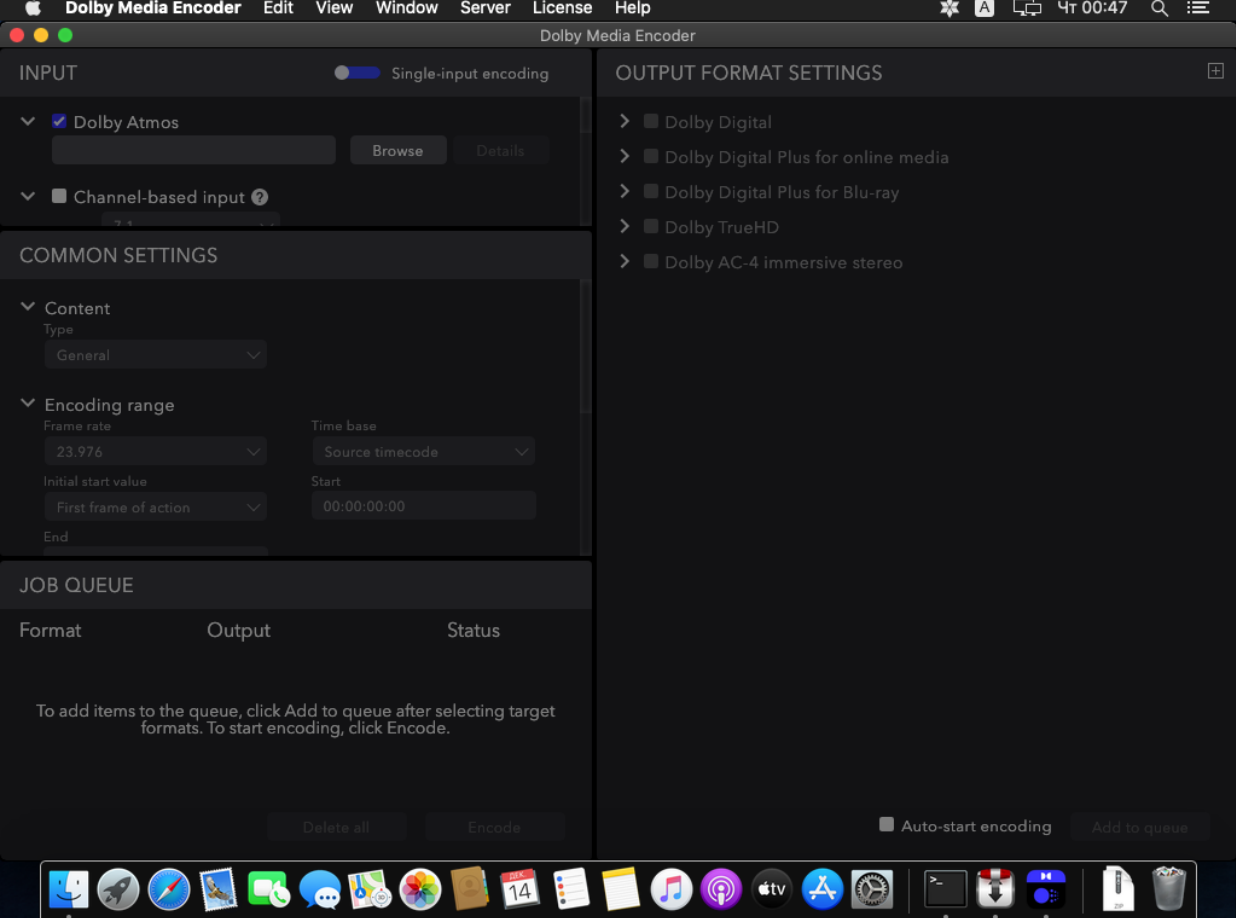This screenshot has width=1236, height=918.
Task: Open the Music app in the dock
Action: pos(671,888)
